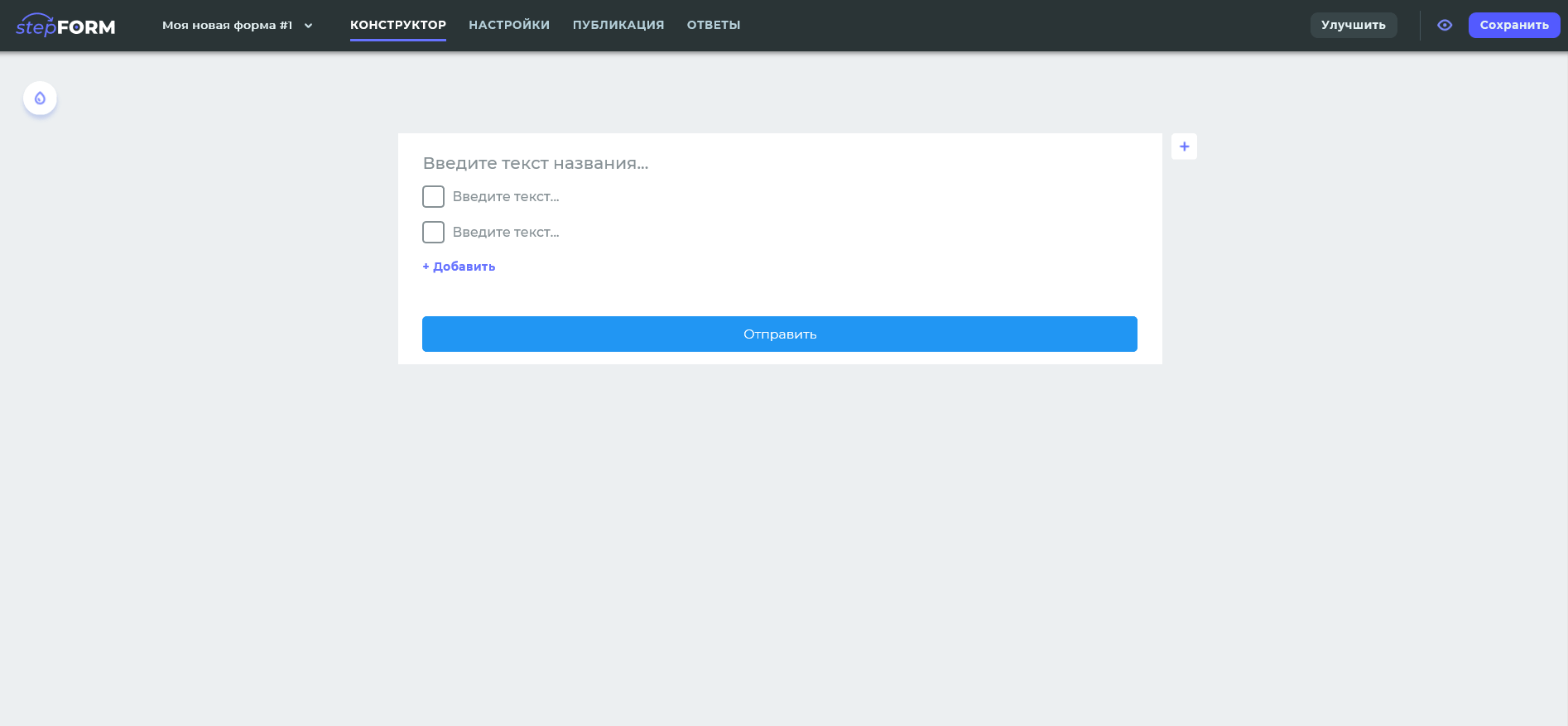Add another option via '+ Добавить'
This screenshot has width=1568, height=726.
(x=459, y=267)
